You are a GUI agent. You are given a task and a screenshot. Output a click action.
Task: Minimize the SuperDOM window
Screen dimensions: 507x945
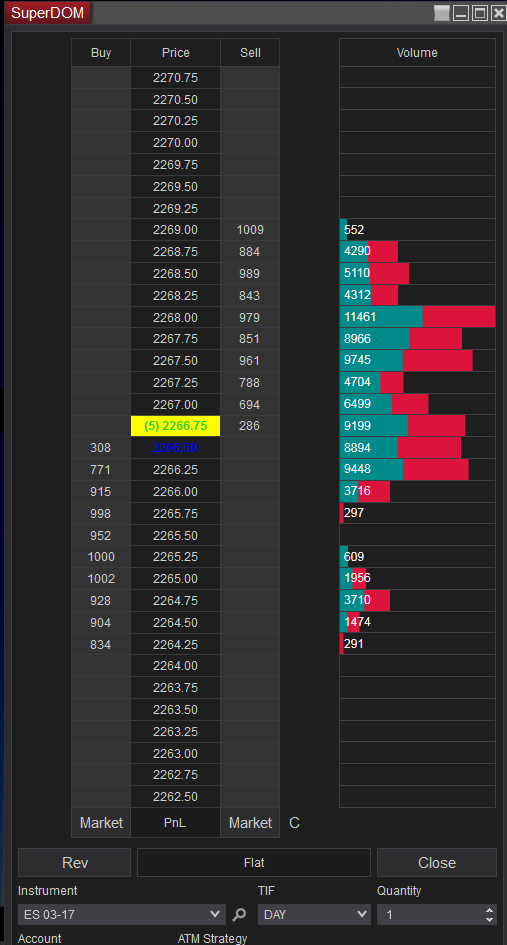click(x=461, y=13)
